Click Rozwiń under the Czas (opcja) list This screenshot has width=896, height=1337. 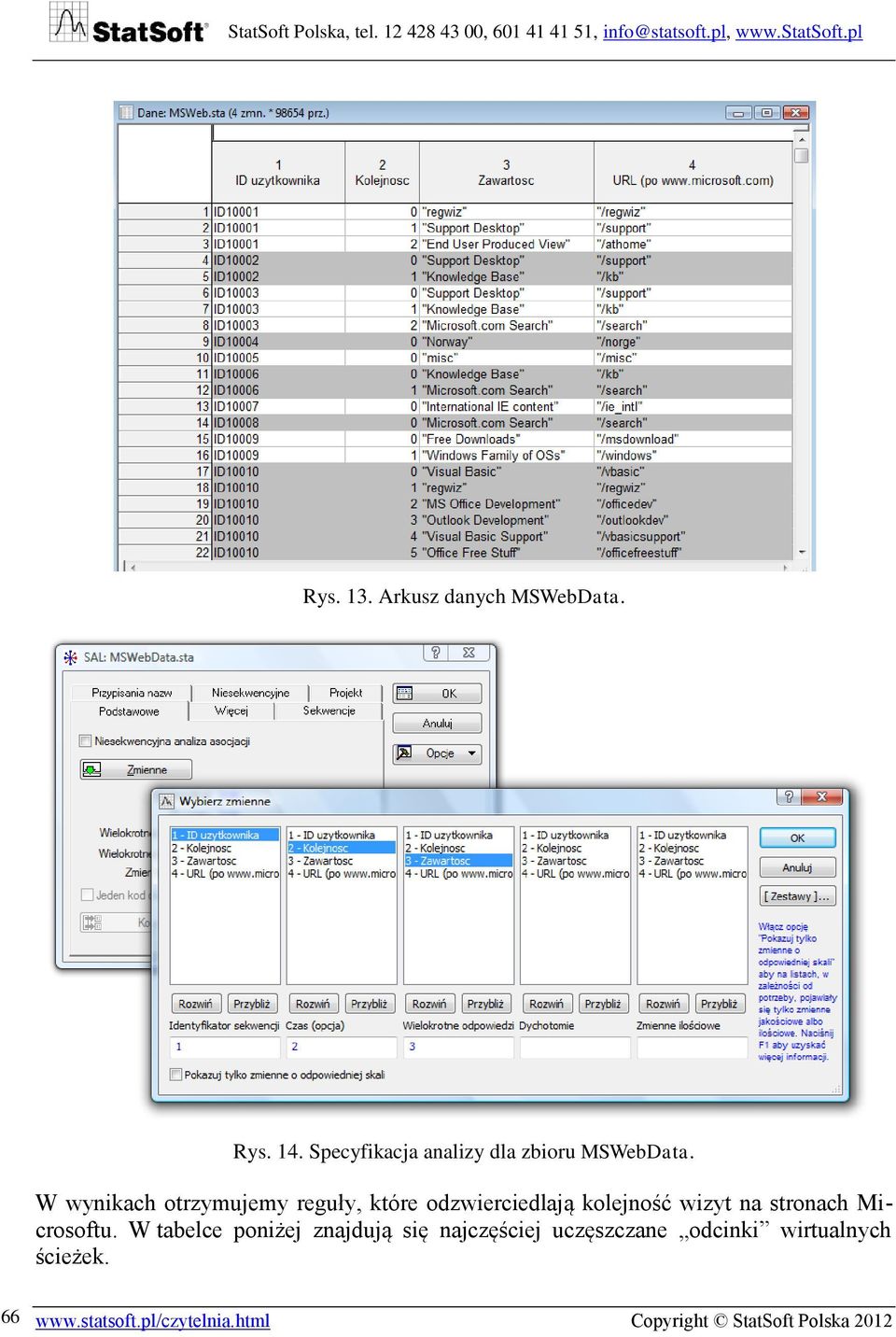pyautogui.click(x=313, y=1005)
